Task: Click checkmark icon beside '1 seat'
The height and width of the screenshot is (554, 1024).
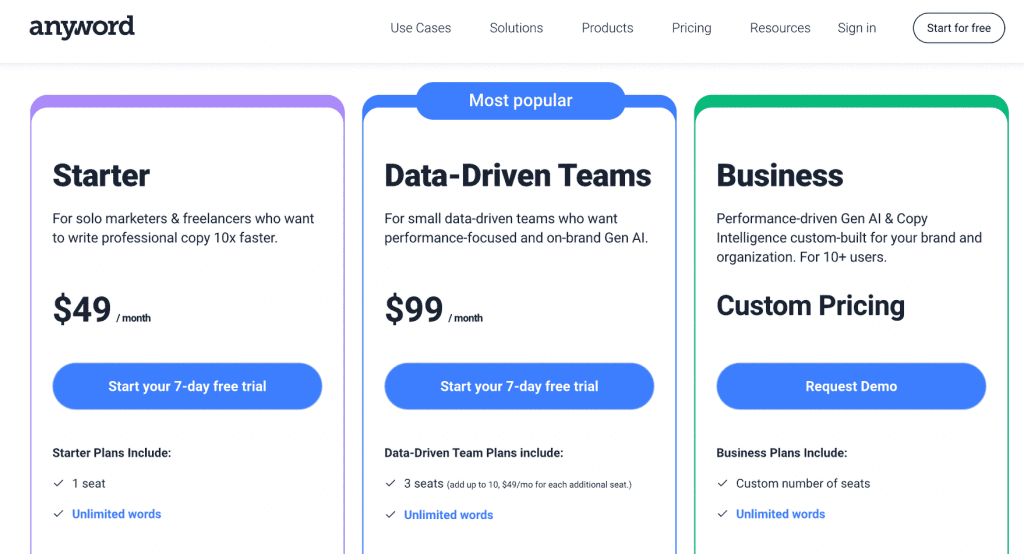Action: click(59, 483)
